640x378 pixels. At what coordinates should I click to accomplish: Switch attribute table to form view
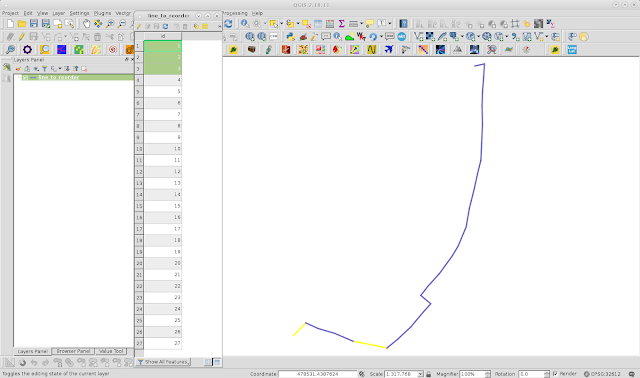point(208,362)
